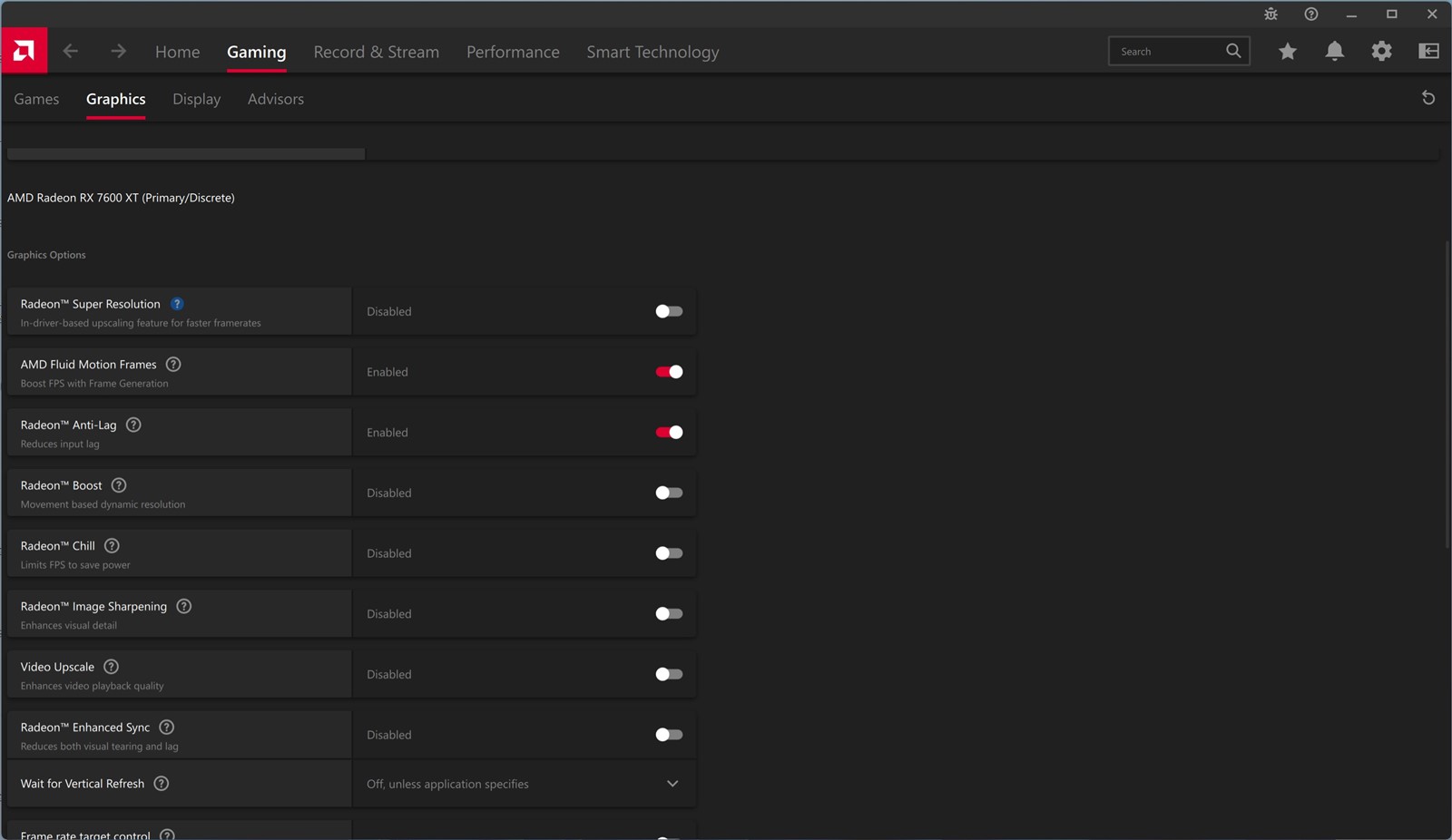Click the AMD logo icon
The width and height of the screenshot is (1452, 840).
pyautogui.click(x=24, y=51)
